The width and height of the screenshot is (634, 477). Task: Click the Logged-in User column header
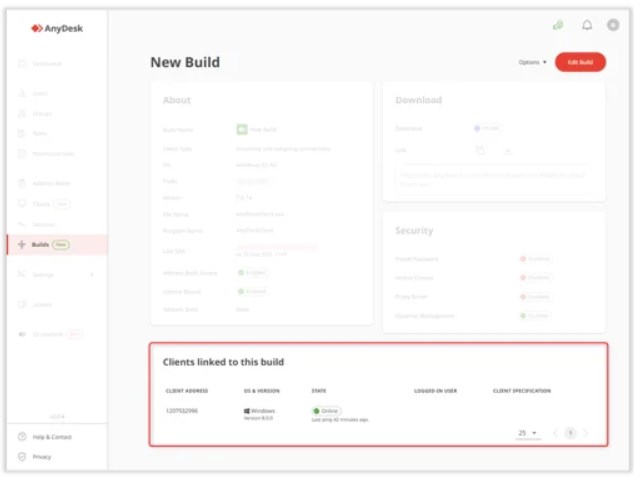[435, 391]
